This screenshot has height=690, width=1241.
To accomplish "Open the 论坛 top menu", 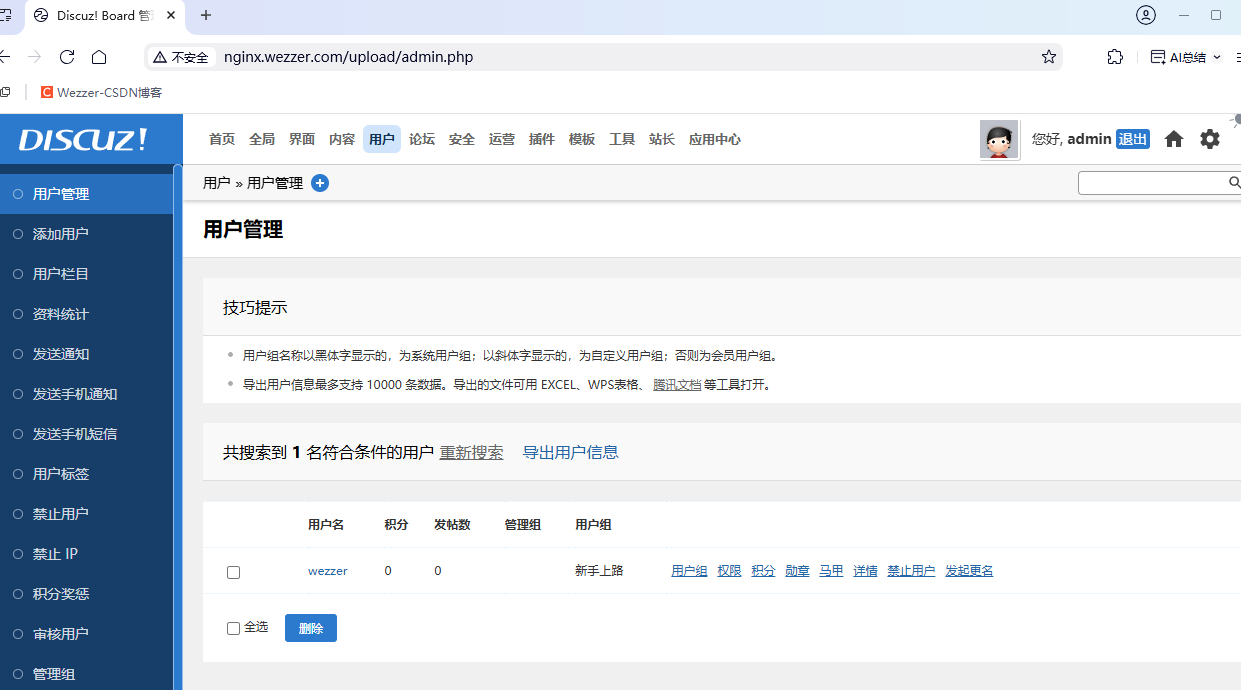I will tap(422, 139).
